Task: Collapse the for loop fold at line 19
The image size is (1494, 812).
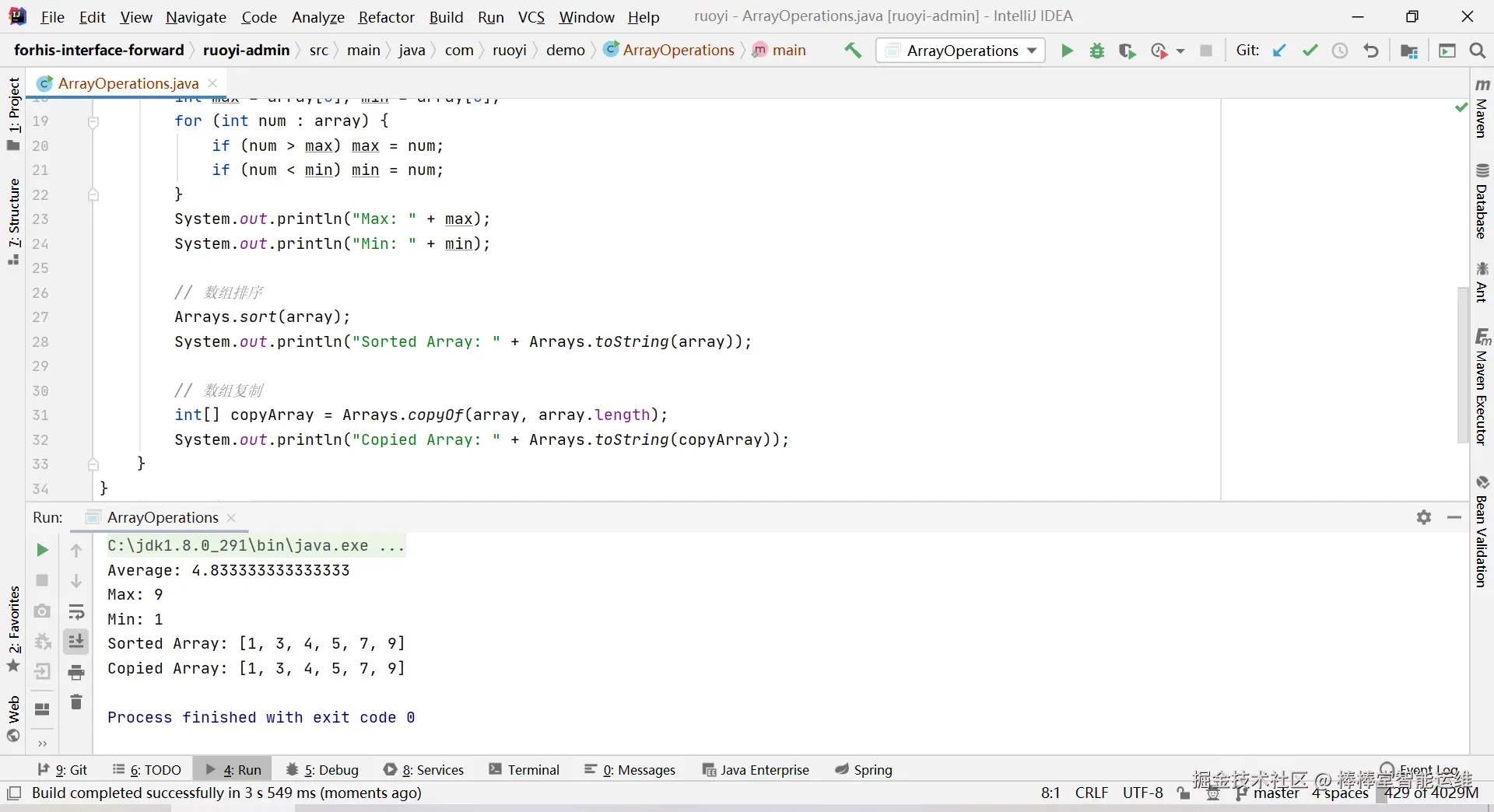Action: [93, 121]
